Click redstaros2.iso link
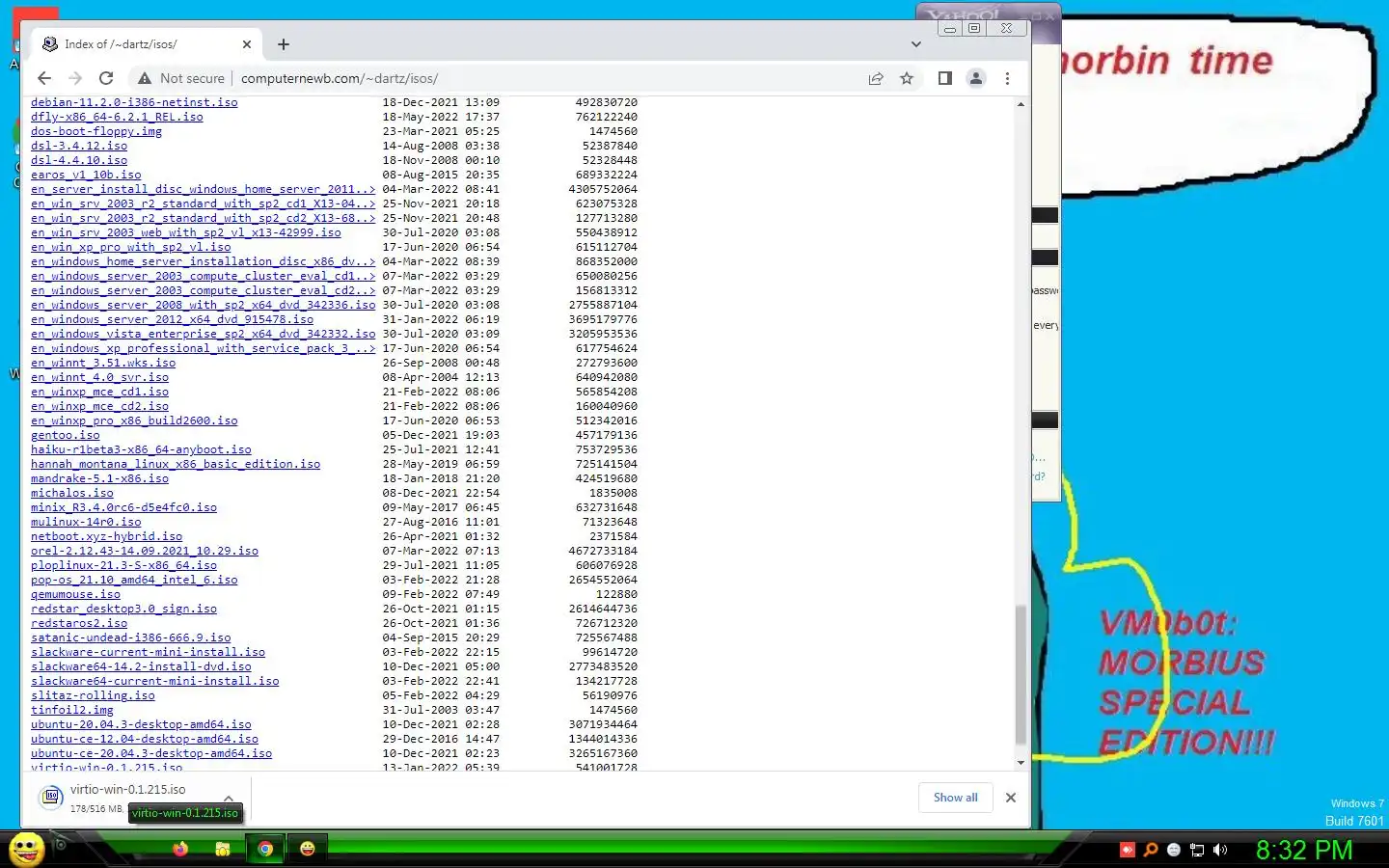This screenshot has width=1389, height=868. (x=79, y=623)
